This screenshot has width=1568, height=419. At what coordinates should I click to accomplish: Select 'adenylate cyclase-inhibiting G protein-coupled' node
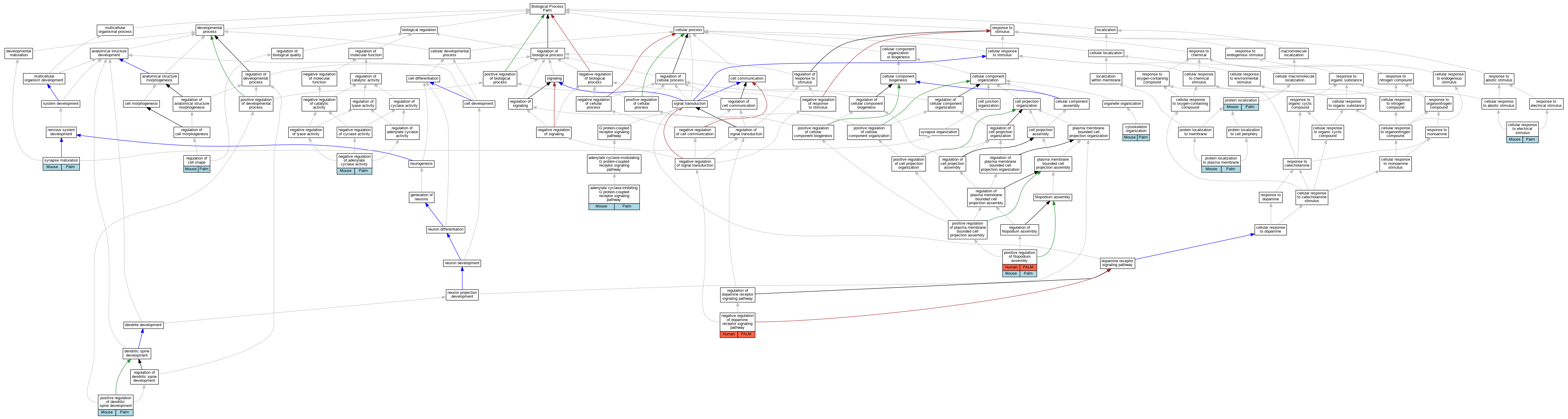click(x=614, y=197)
